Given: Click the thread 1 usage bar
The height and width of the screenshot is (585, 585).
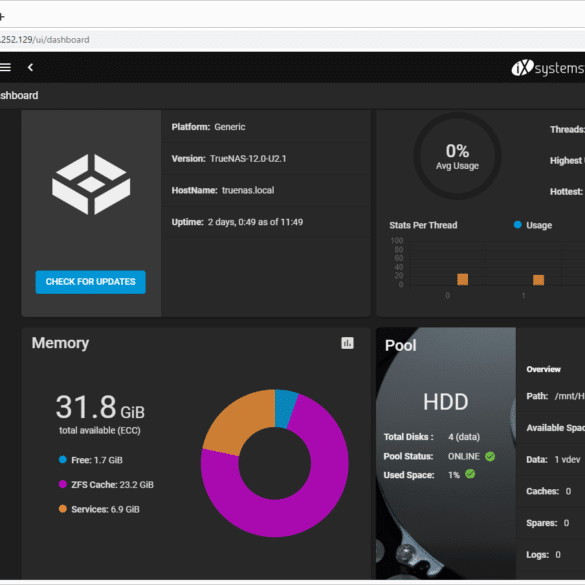Looking at the screenshot, I should (x=538, y=280).
